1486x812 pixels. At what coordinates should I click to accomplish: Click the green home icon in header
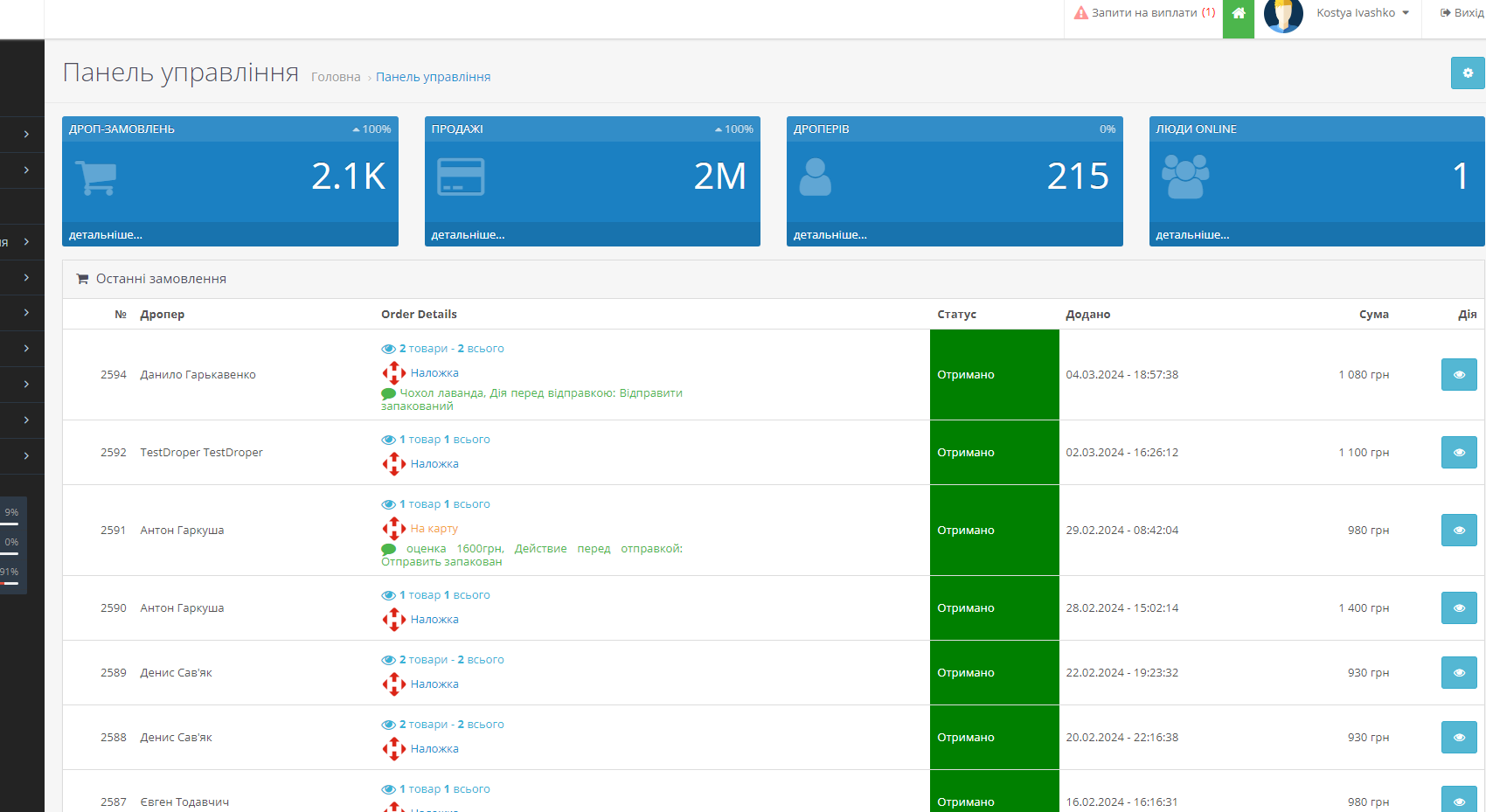(x=1238, y=13)
